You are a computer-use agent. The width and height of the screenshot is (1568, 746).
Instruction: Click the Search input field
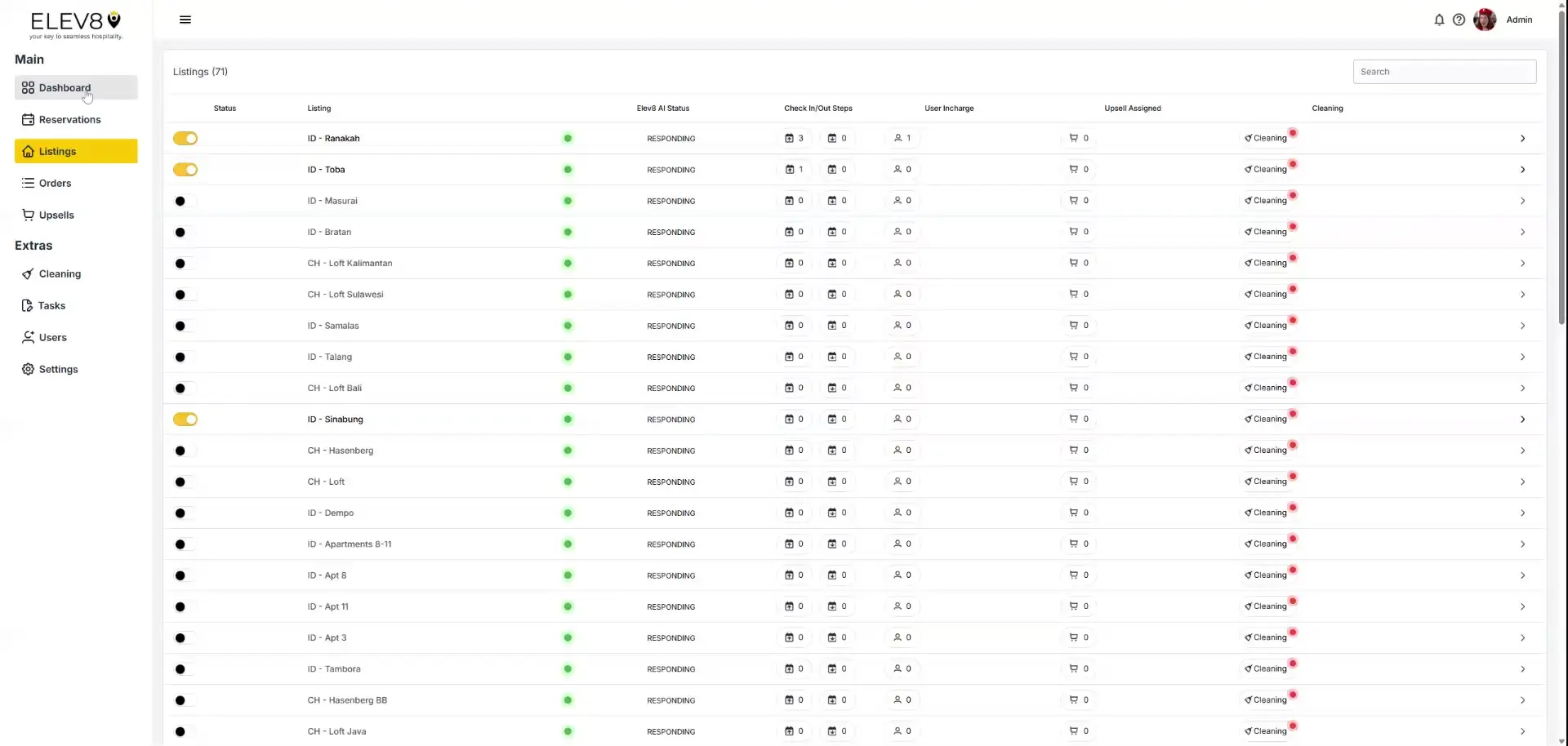pyautogui.click(x=1445, y=71)
